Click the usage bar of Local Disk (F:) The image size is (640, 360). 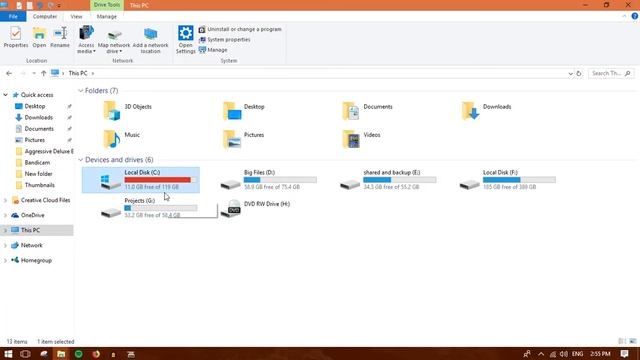coord(519,180)
